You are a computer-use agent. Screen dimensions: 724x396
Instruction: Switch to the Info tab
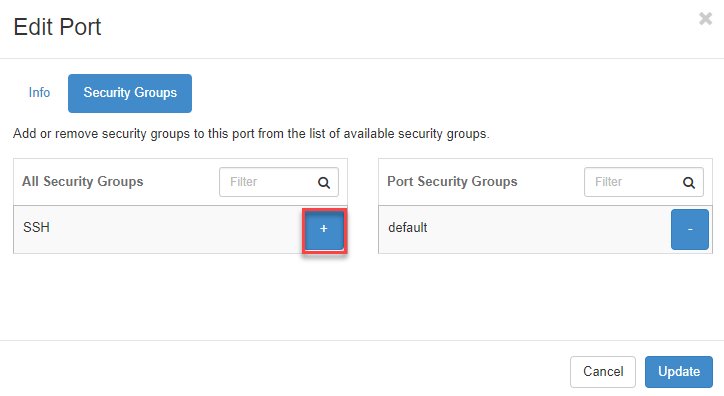coord(39,93)
